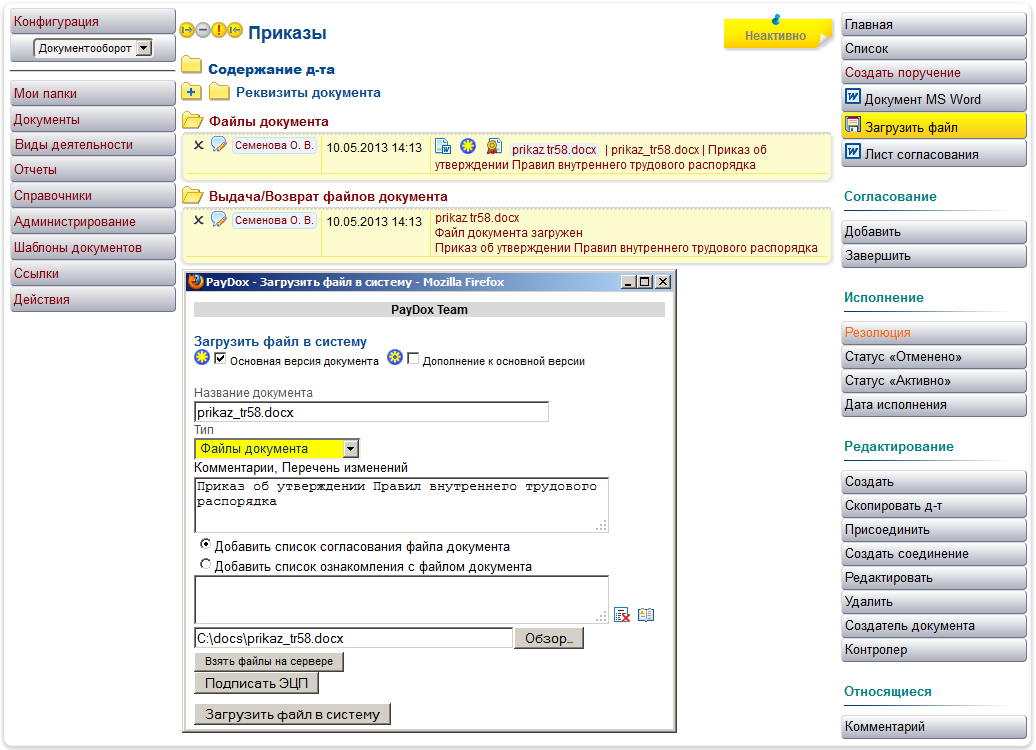Click the delete X icon in Файлы документа row
Image resolution: width=1036 pixels, height=750 pixels.
(198, 145)
